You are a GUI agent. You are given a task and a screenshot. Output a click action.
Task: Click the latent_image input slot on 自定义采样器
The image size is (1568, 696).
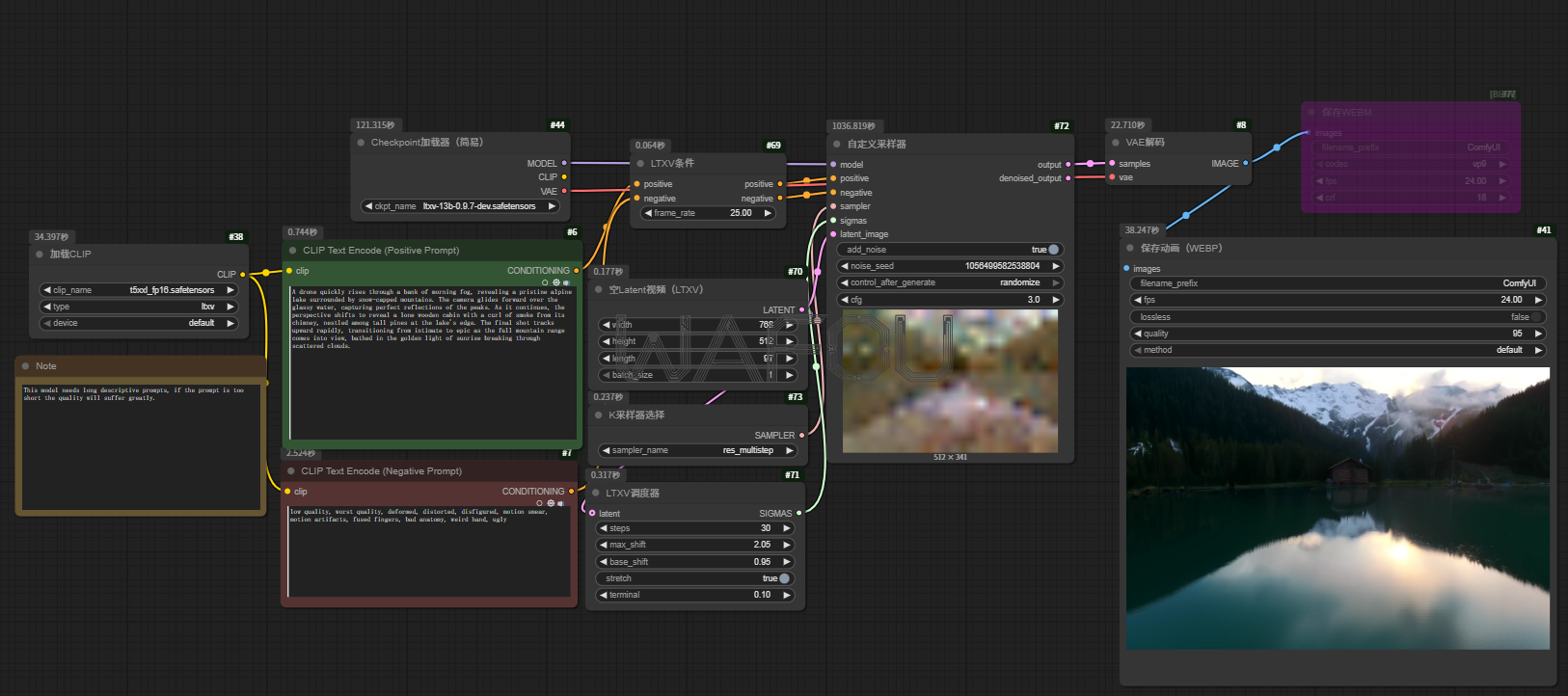point(833,234)
